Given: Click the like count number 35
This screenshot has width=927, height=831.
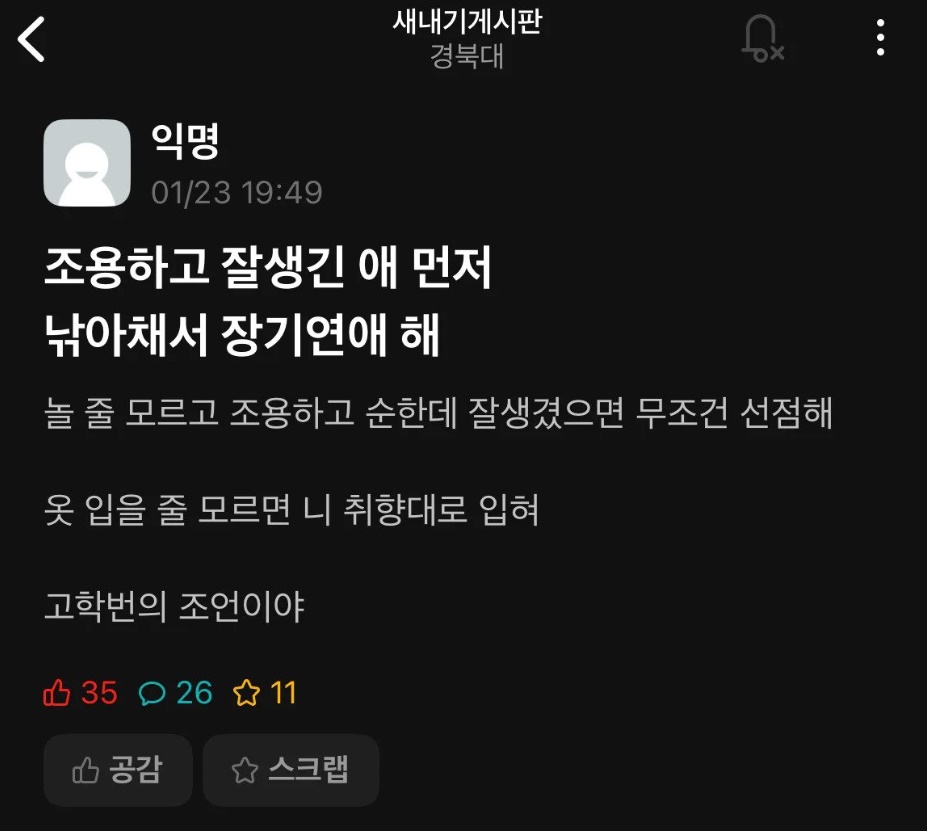Looking at the screenshot, I should coord(99,693).
